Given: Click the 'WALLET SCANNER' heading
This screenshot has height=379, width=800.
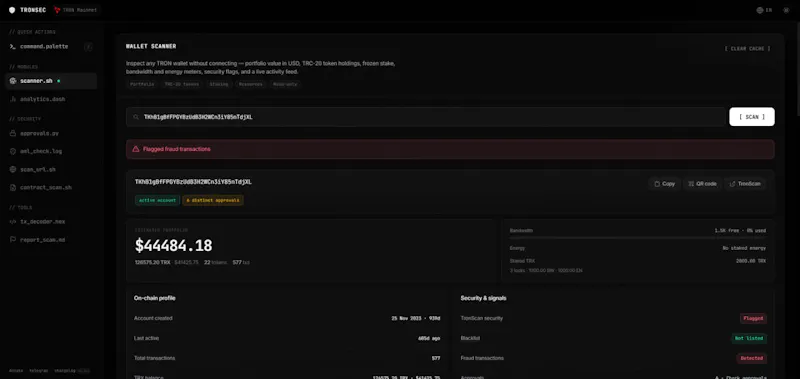Looking at the screenshot, I should (151, 46).
